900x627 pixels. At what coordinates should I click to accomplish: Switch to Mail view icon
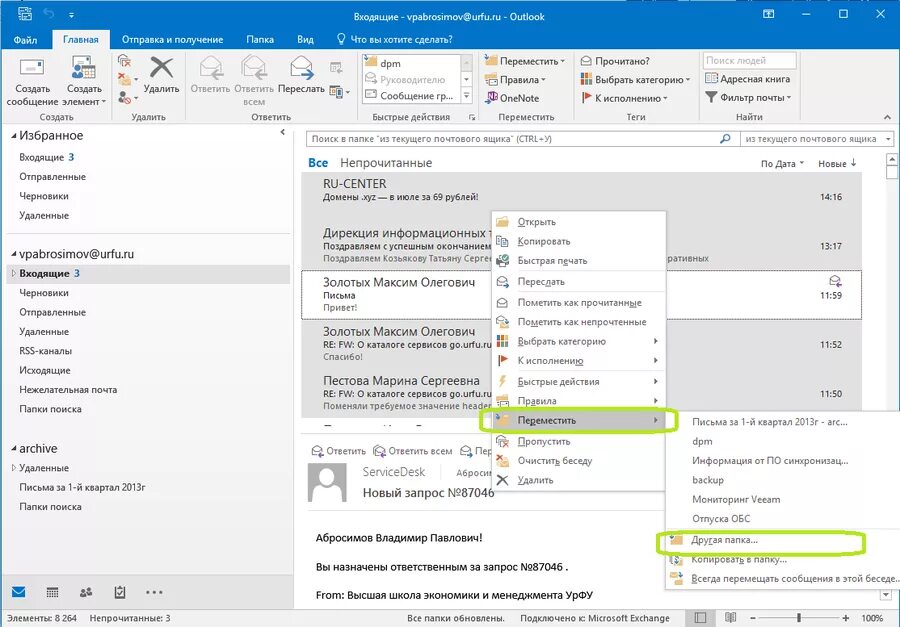point(18,592)
